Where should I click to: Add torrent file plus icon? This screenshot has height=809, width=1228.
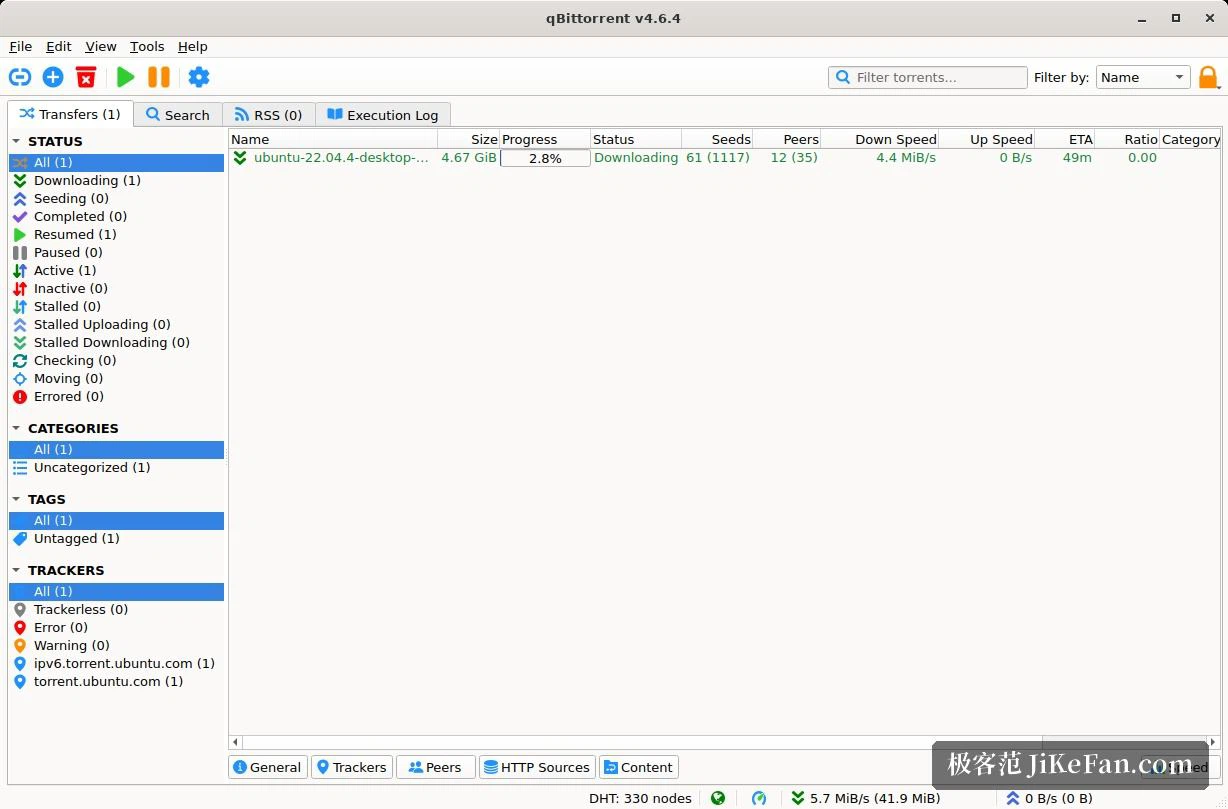pyautogui.click(x=53, y=77)
